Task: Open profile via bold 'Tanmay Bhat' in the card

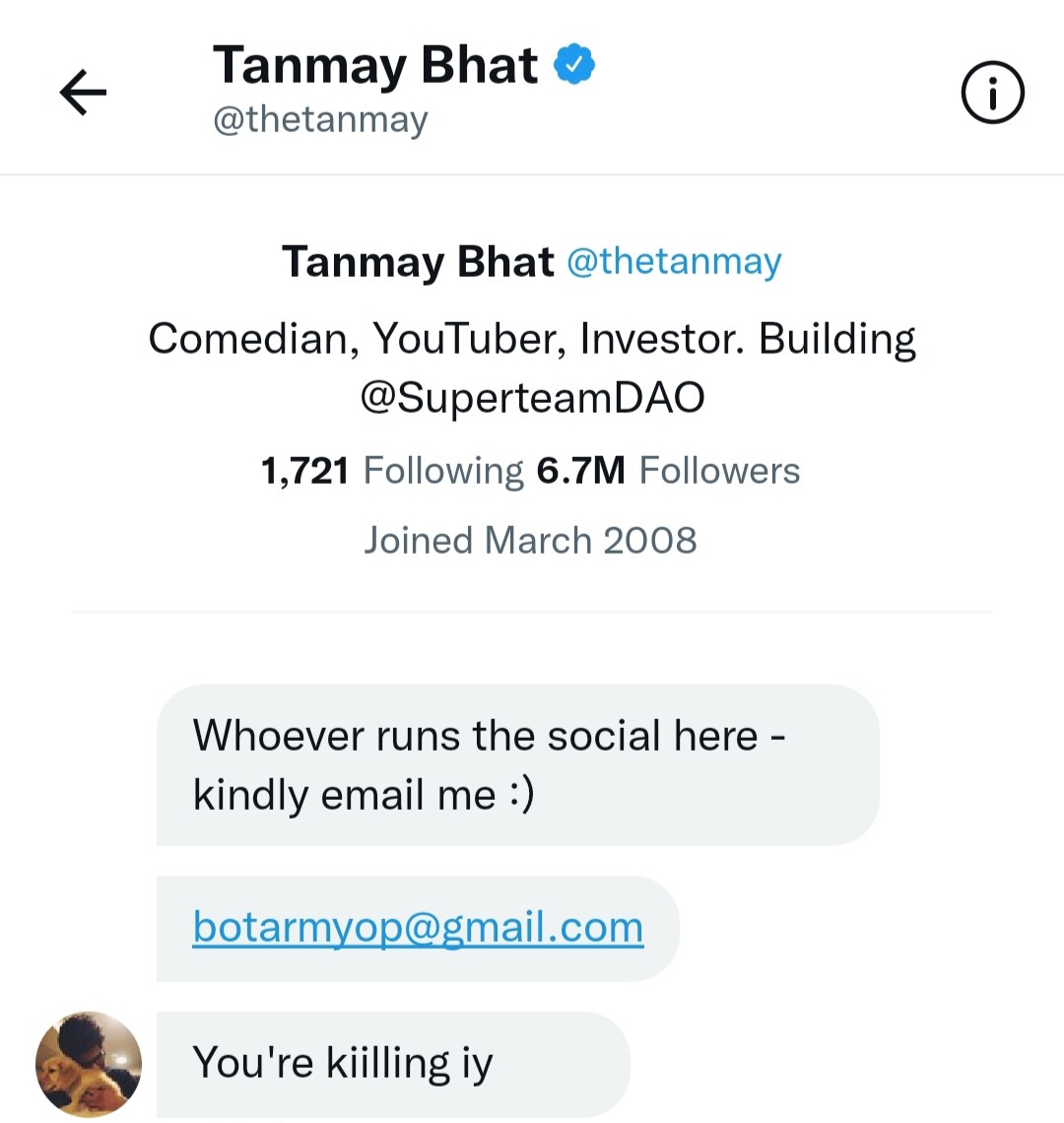Action: coord(418,261)
